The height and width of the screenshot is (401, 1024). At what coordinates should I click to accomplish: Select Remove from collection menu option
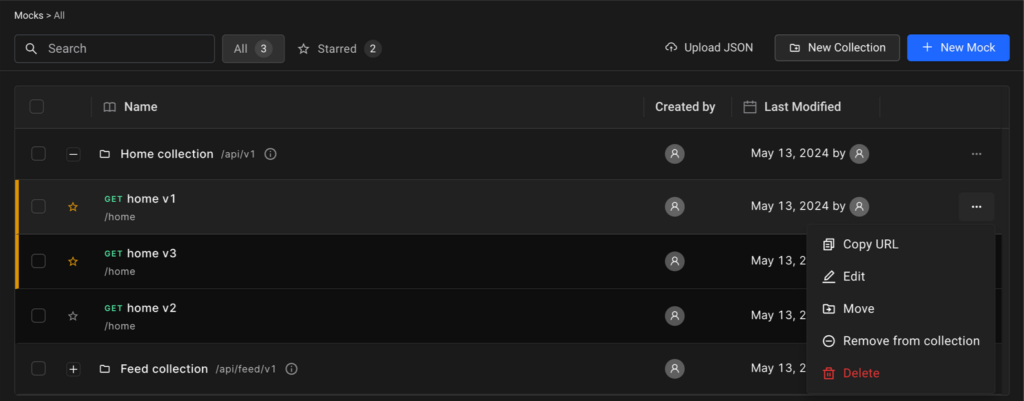coord(910,341)
